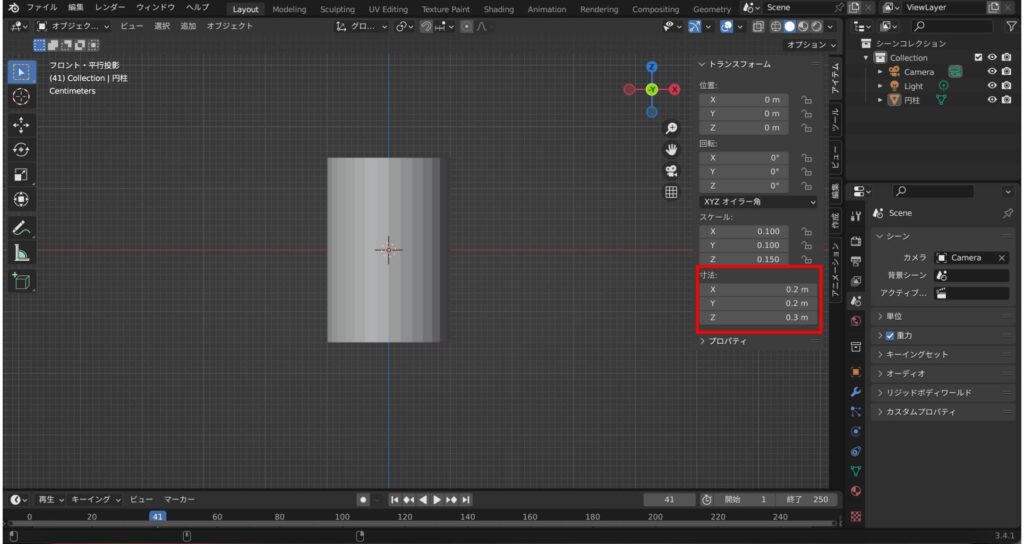Open the オプション button in viewport header
This screenshot has width=1024, height=544.
(x=811, y=45)
